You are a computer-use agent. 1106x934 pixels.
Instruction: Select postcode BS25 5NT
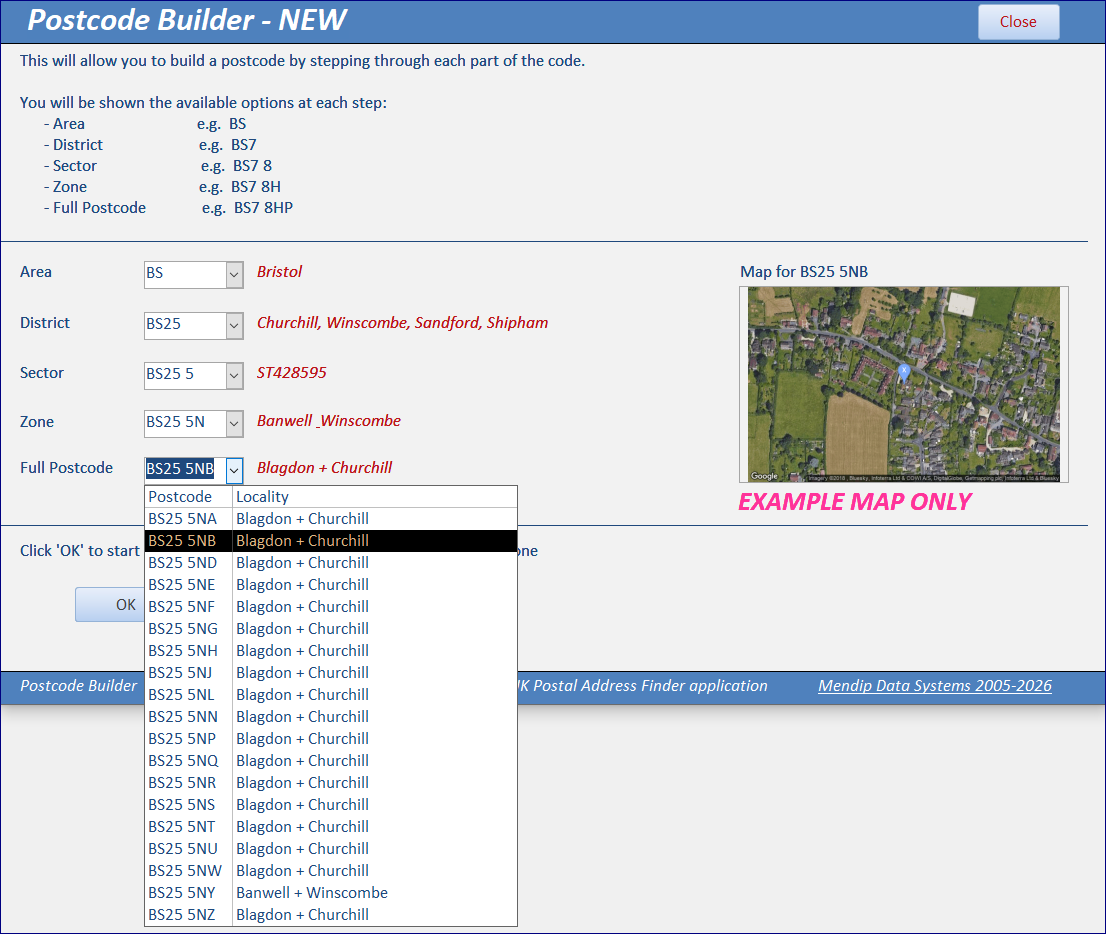[331, 827]
